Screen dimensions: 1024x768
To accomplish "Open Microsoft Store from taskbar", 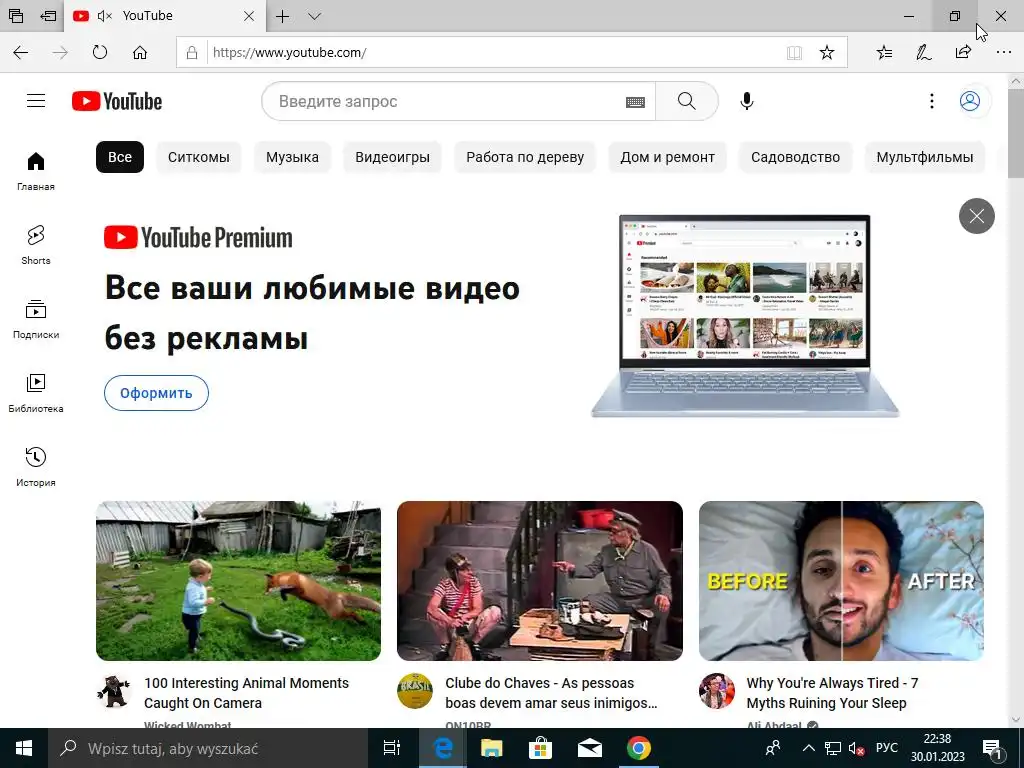I will 540,748.
